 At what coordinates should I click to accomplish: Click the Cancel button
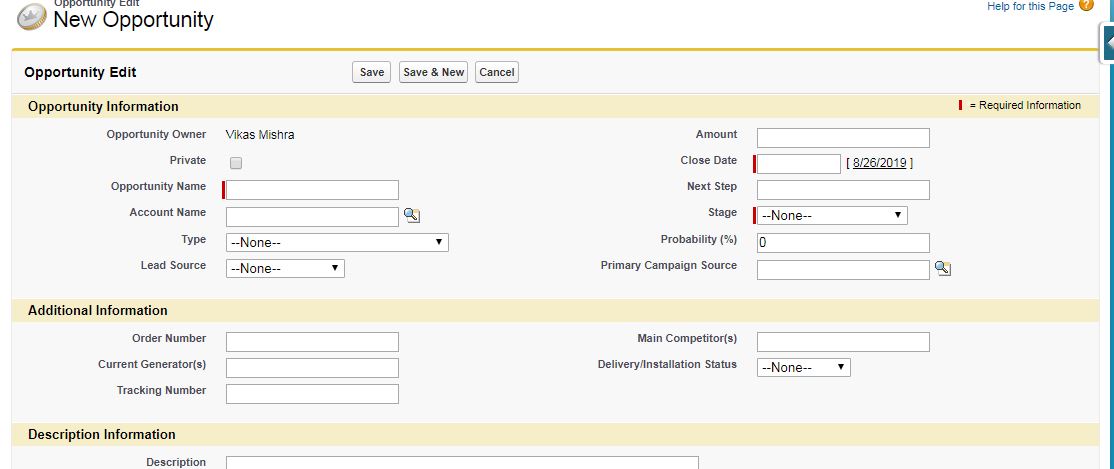497,72
